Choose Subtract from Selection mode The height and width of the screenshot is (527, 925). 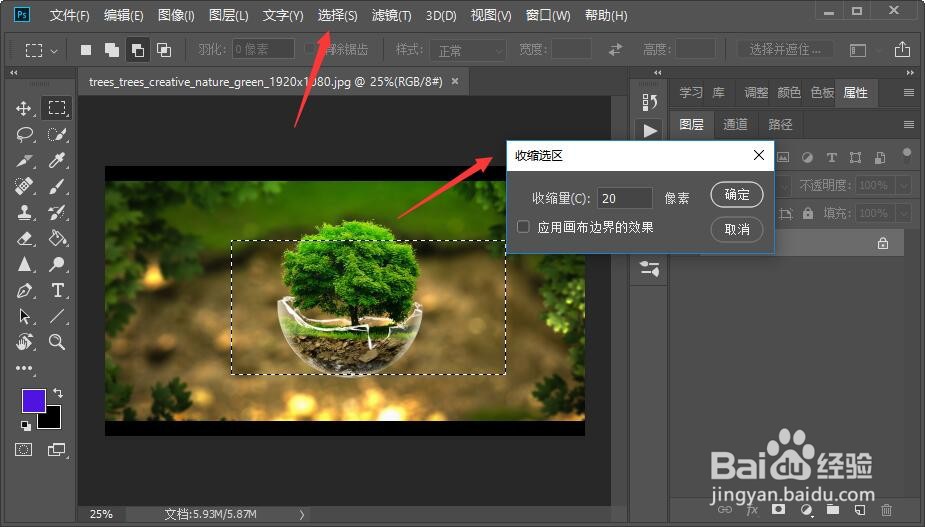[x=137, y=50]
